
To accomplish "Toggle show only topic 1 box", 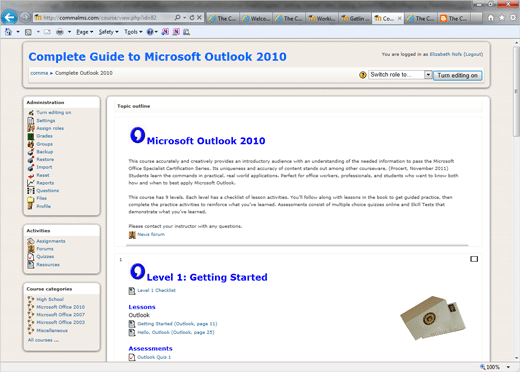I will [x=474, y=259].
